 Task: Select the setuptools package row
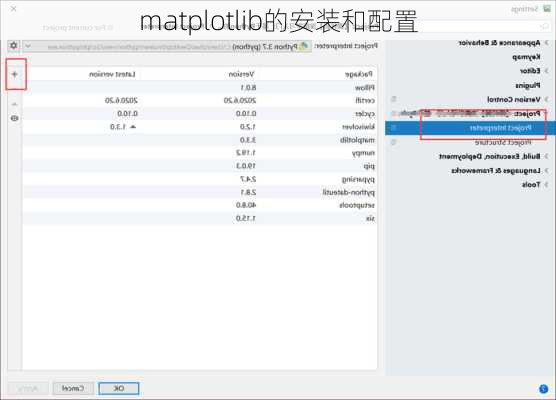click(199, 205)
